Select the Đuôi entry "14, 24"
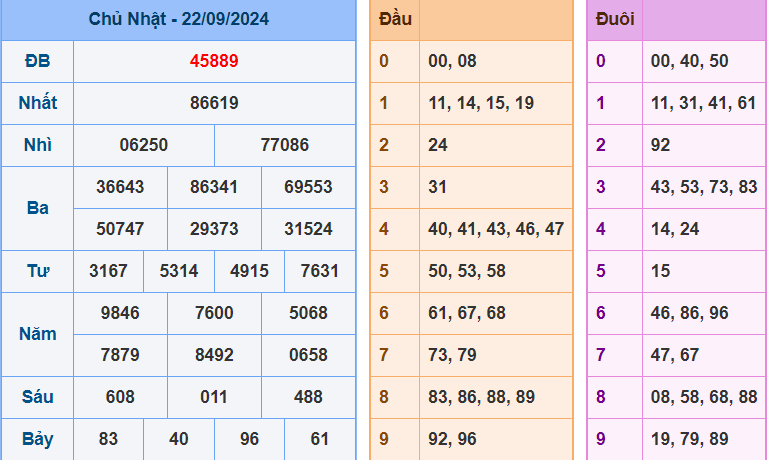768x460 pixels. pos(674,229)
